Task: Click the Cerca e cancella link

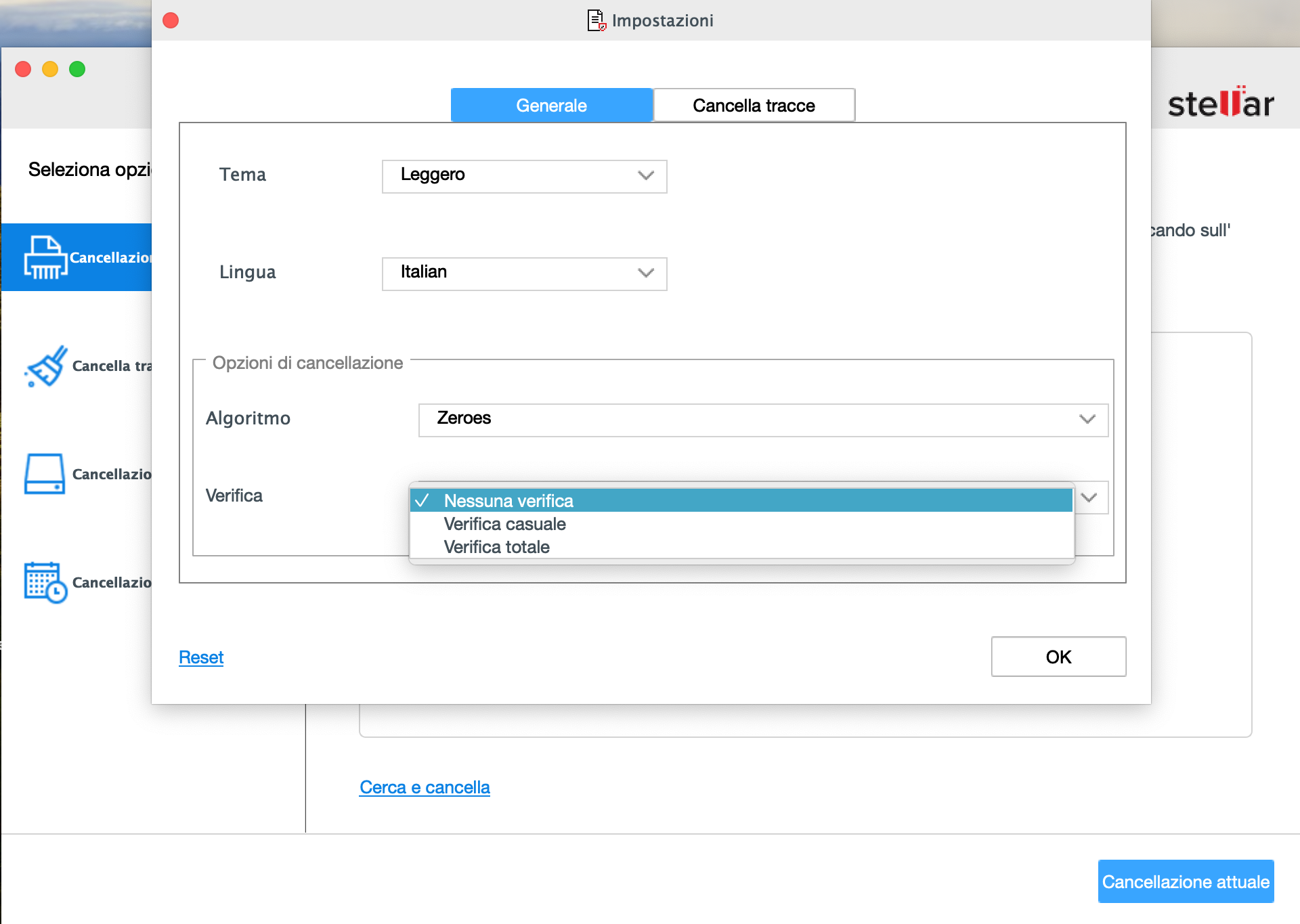Action: [x=425, y=787]
